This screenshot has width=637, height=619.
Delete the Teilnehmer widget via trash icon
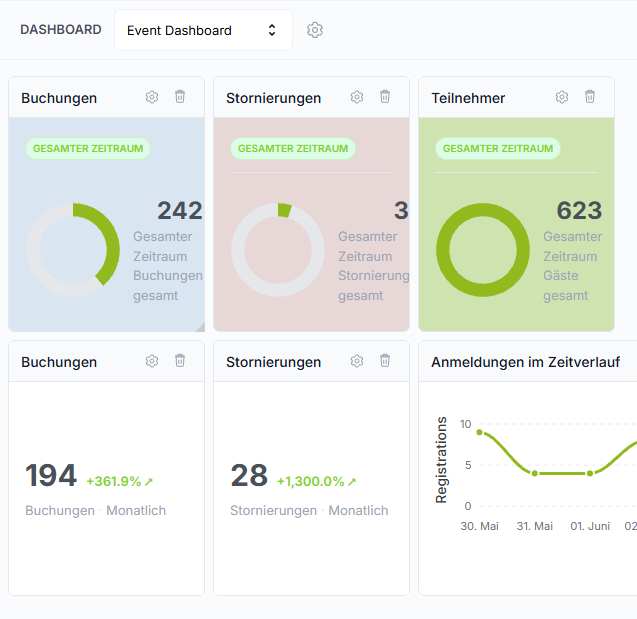590,97
